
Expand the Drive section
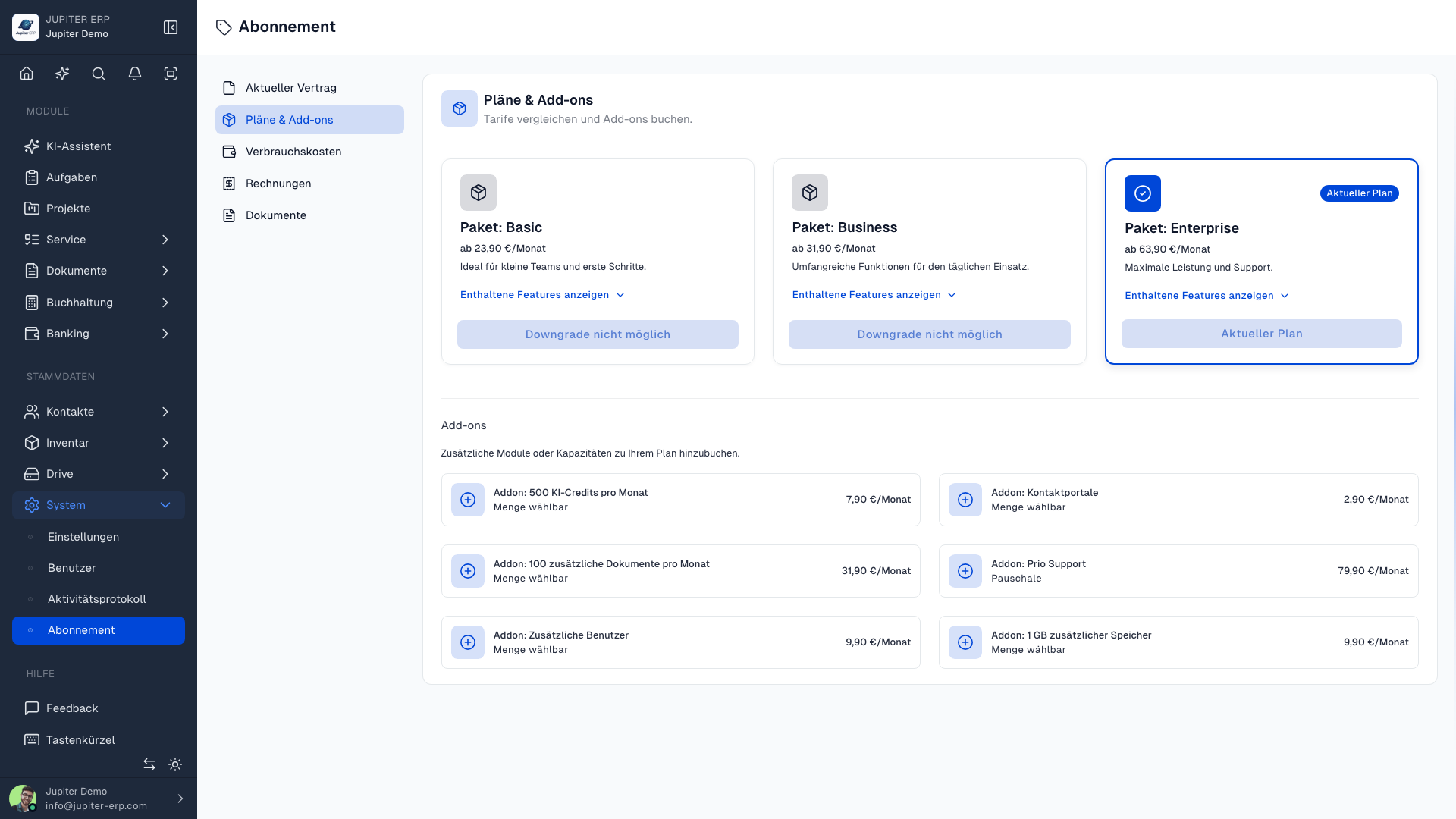point(99,474)
